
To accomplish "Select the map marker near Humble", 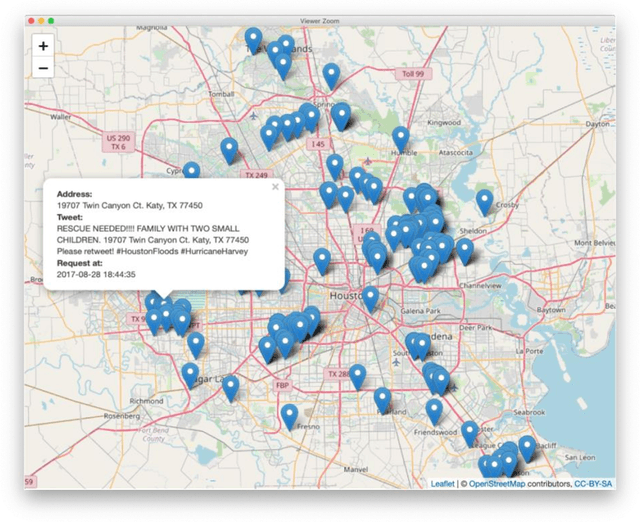I will 401,138.
